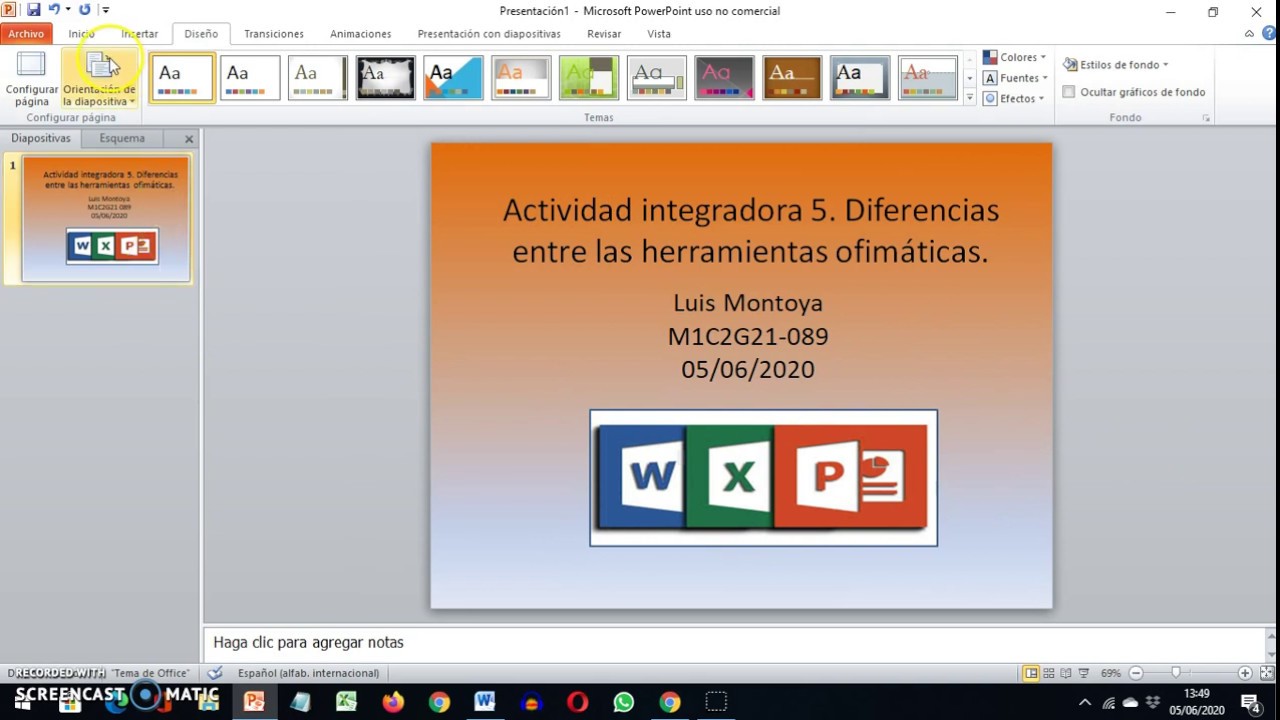
Task: Open Estilos de fondo dropdown
Action: click(x=1116, y=64)
